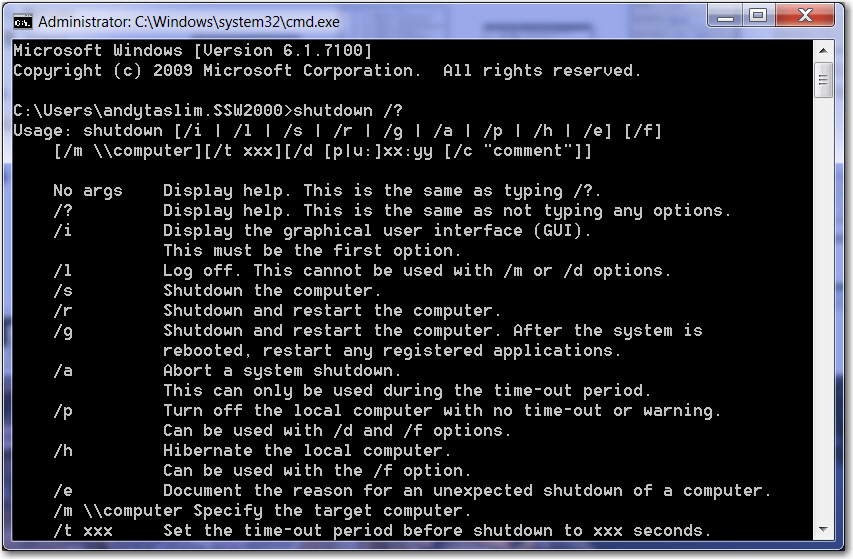Click the scrollbar up arrow
The image size is (853, 559).
point(823,48)
